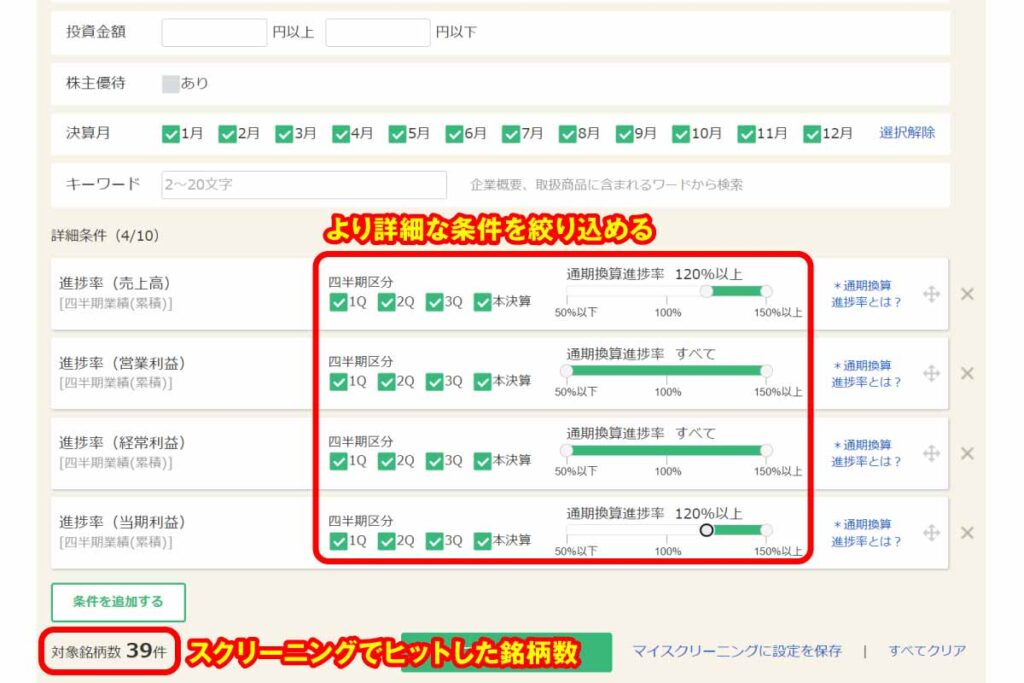Uncheck the 7月 settlement month
The image size is (1024, 683).
511,134
